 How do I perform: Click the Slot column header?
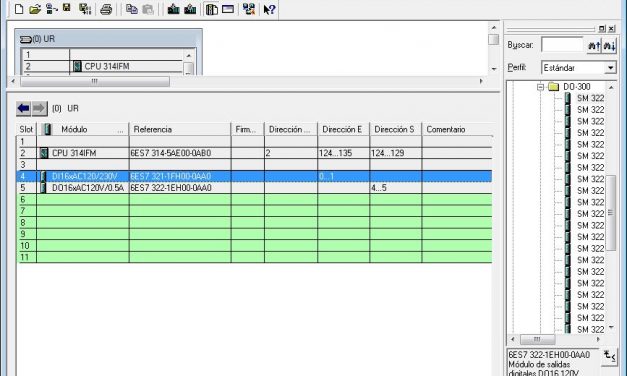[x=26, y=129]
